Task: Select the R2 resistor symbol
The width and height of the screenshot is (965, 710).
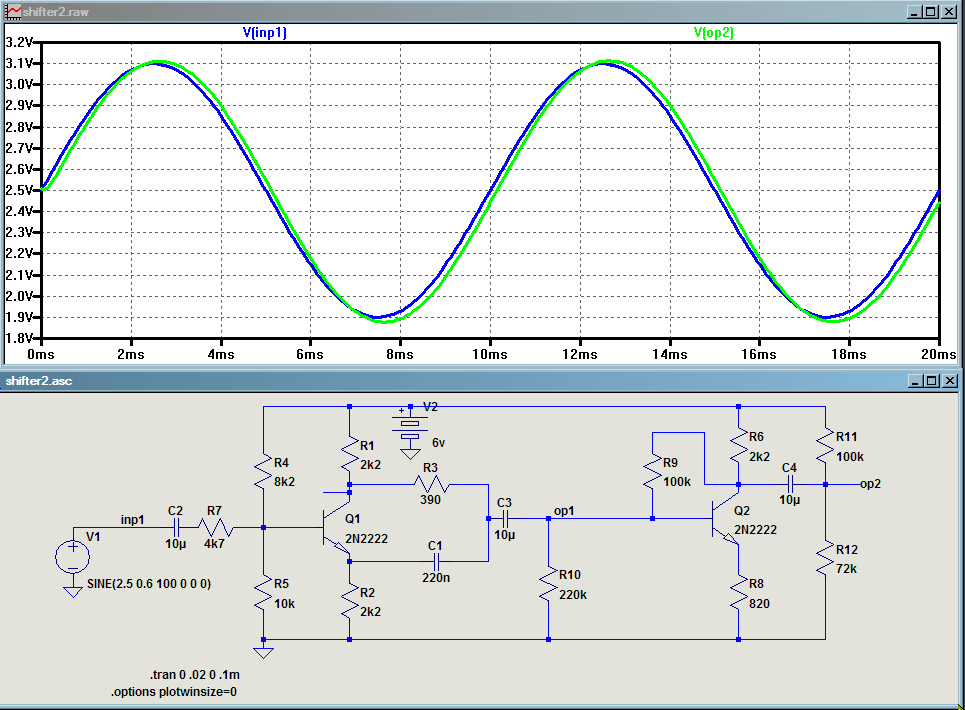Action: pyautogui.click(x=349, y=601)
